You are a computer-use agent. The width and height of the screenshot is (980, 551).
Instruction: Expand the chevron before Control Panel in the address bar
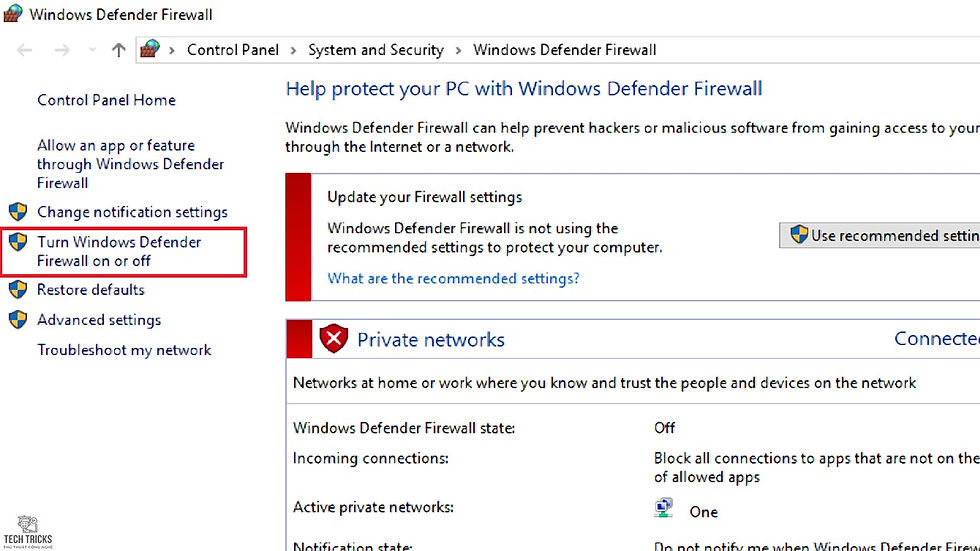point(172,51)
